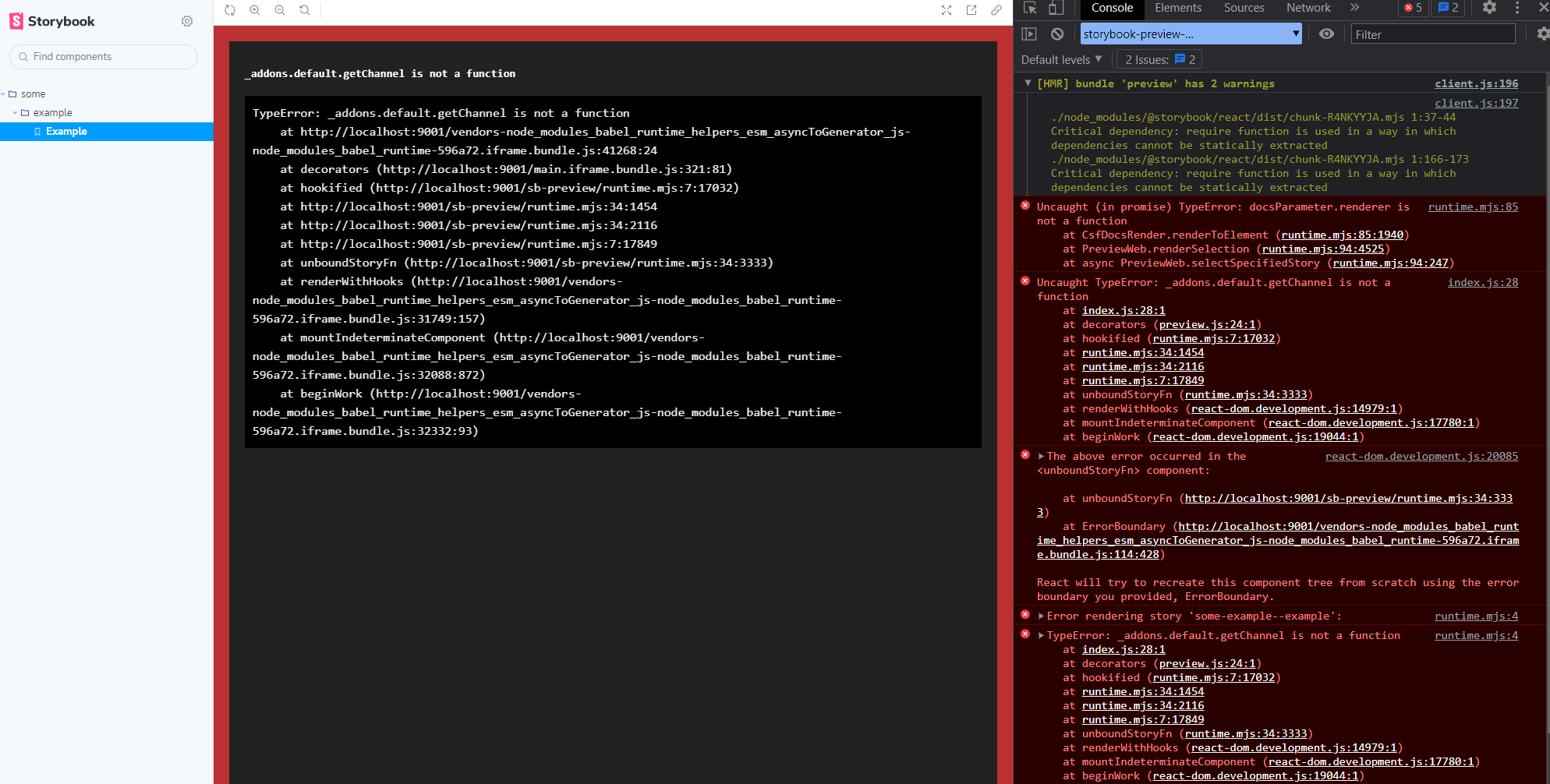Viewport: 1550px width, 784px height.
Task: Open runtime.mjs:85:1940 stack frame link
Action: [1342, 235]
